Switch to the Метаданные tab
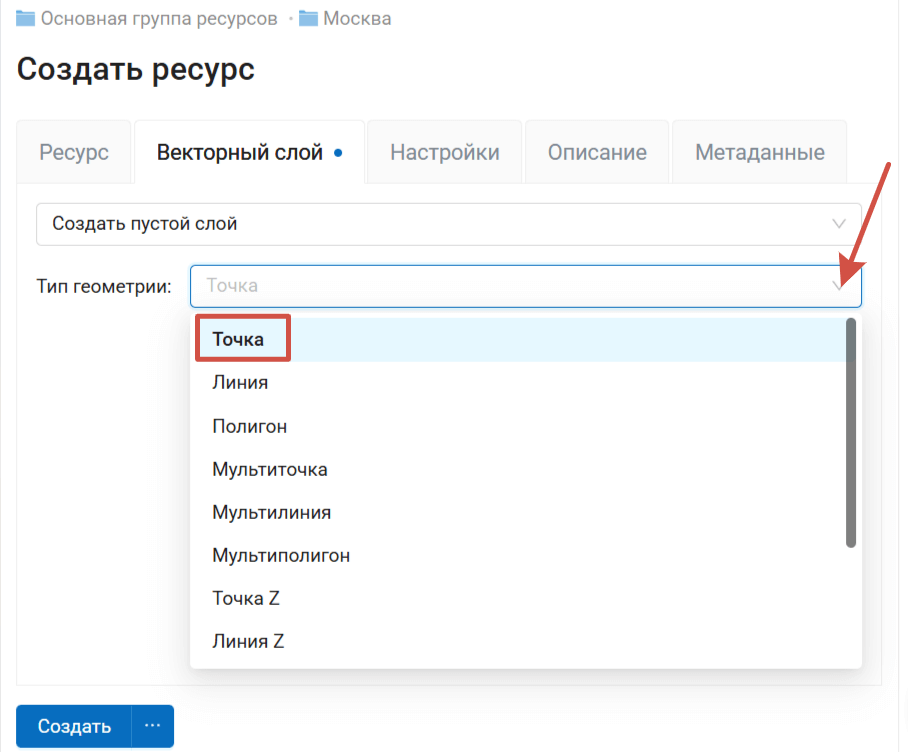The image size is (908, 752). [x=760, y=153]
